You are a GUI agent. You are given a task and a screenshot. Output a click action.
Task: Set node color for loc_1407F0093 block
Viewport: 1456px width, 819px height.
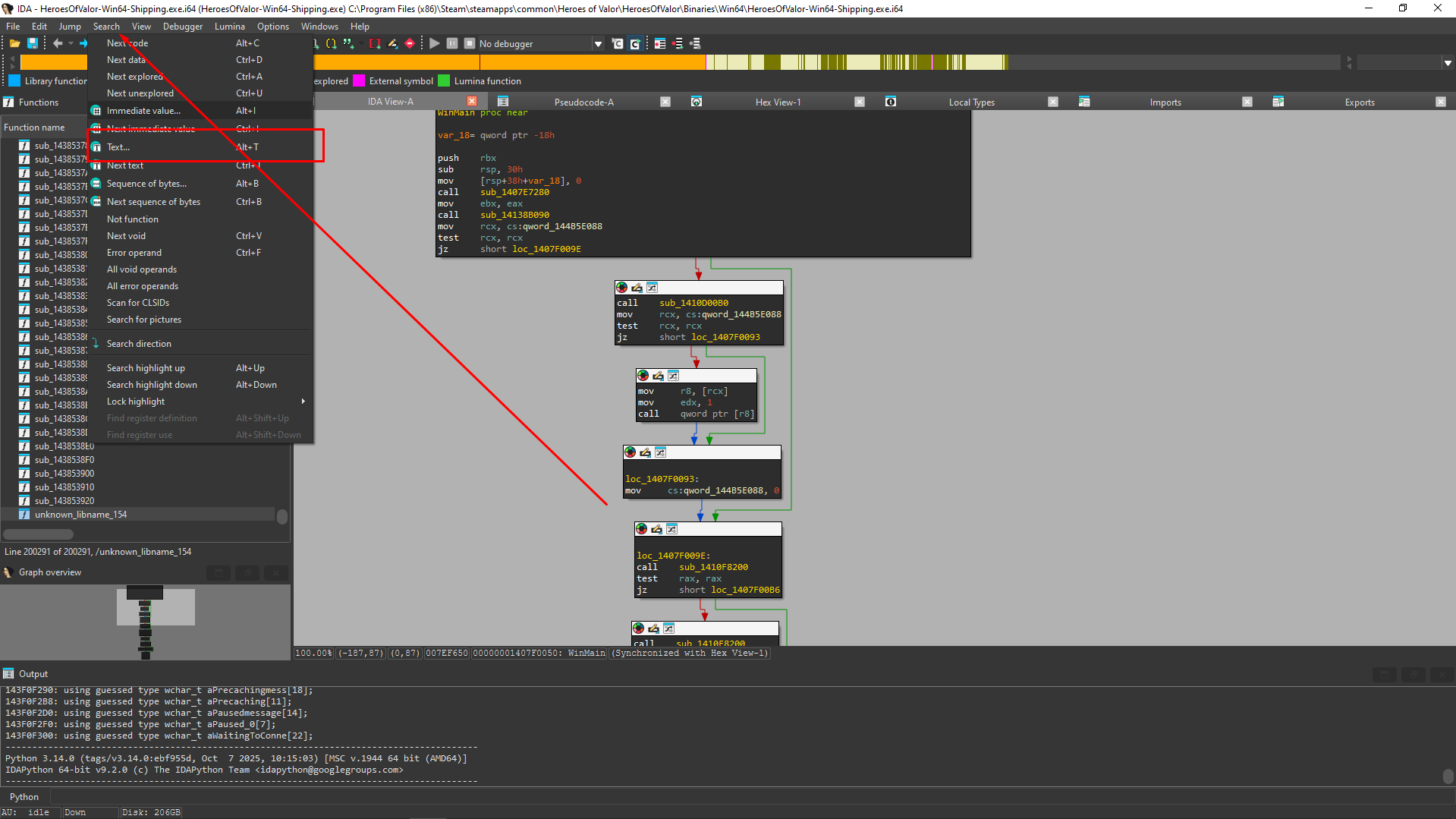(x=631, y=452)
